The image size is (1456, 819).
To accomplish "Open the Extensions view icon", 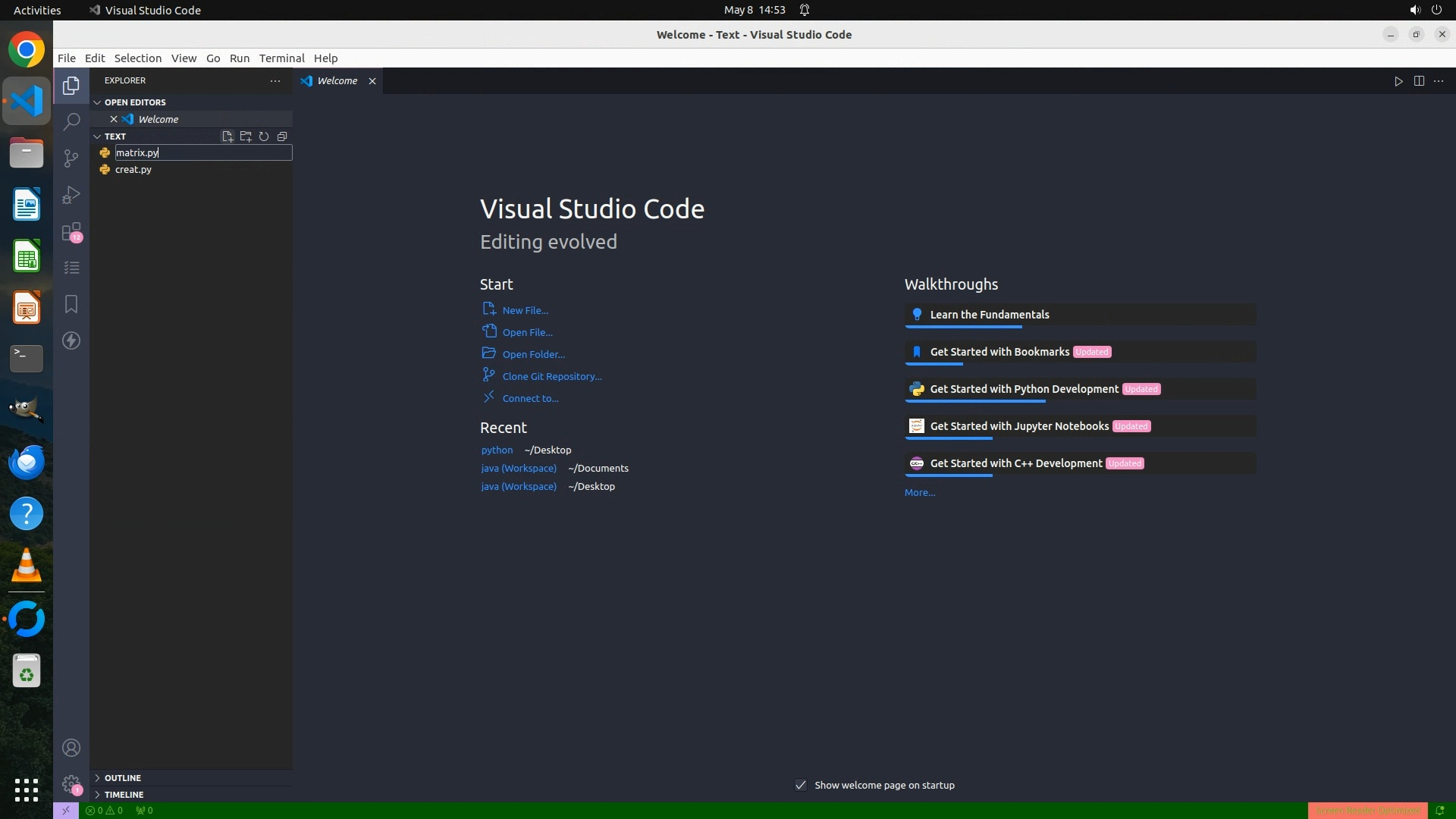I will [71, 231].
